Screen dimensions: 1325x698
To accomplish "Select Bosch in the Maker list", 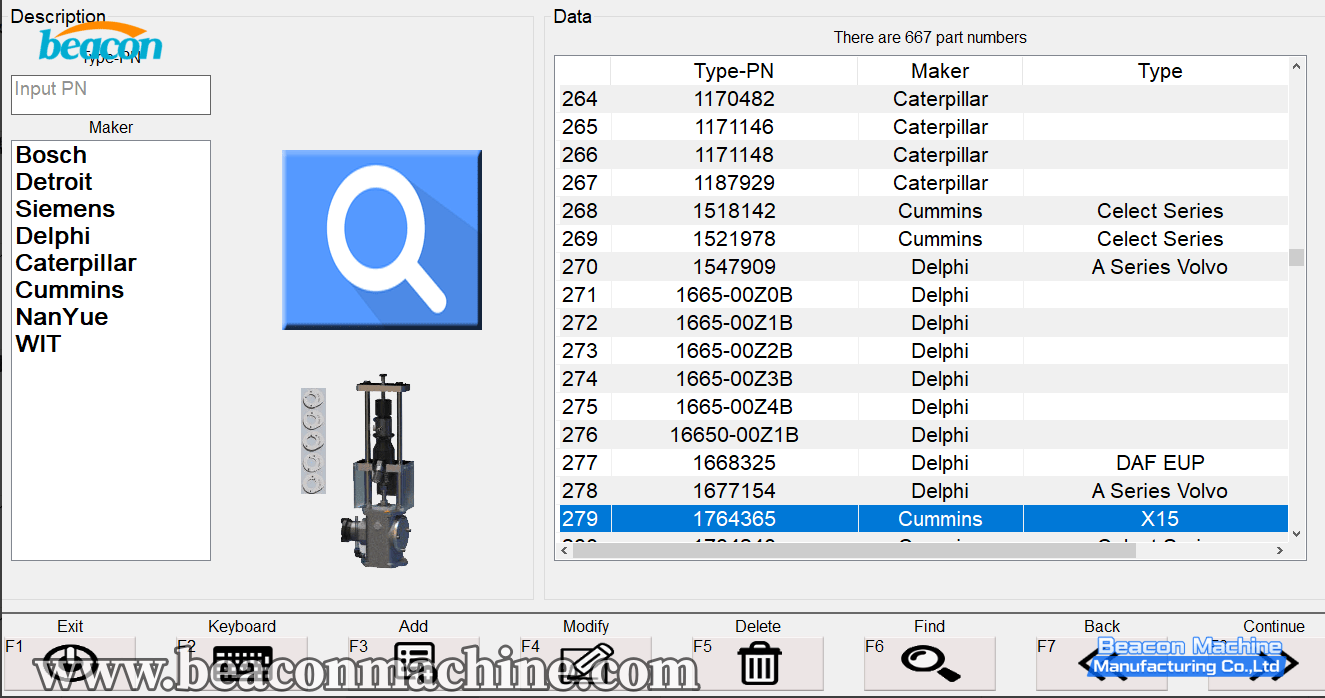I will tap(51, 155).
